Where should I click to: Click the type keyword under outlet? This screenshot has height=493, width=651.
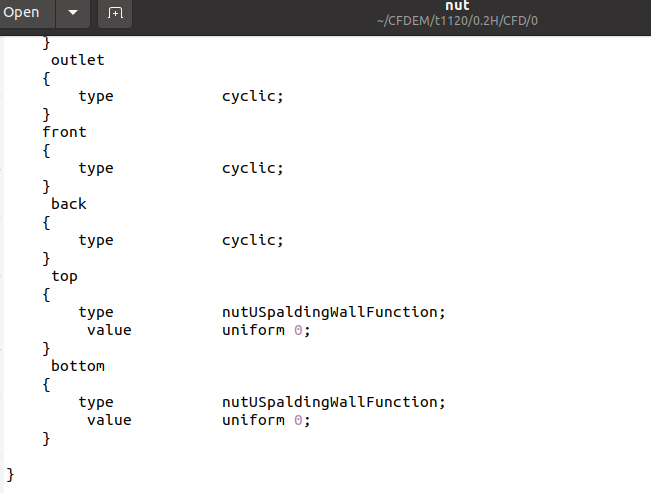(x=96, y=96)
